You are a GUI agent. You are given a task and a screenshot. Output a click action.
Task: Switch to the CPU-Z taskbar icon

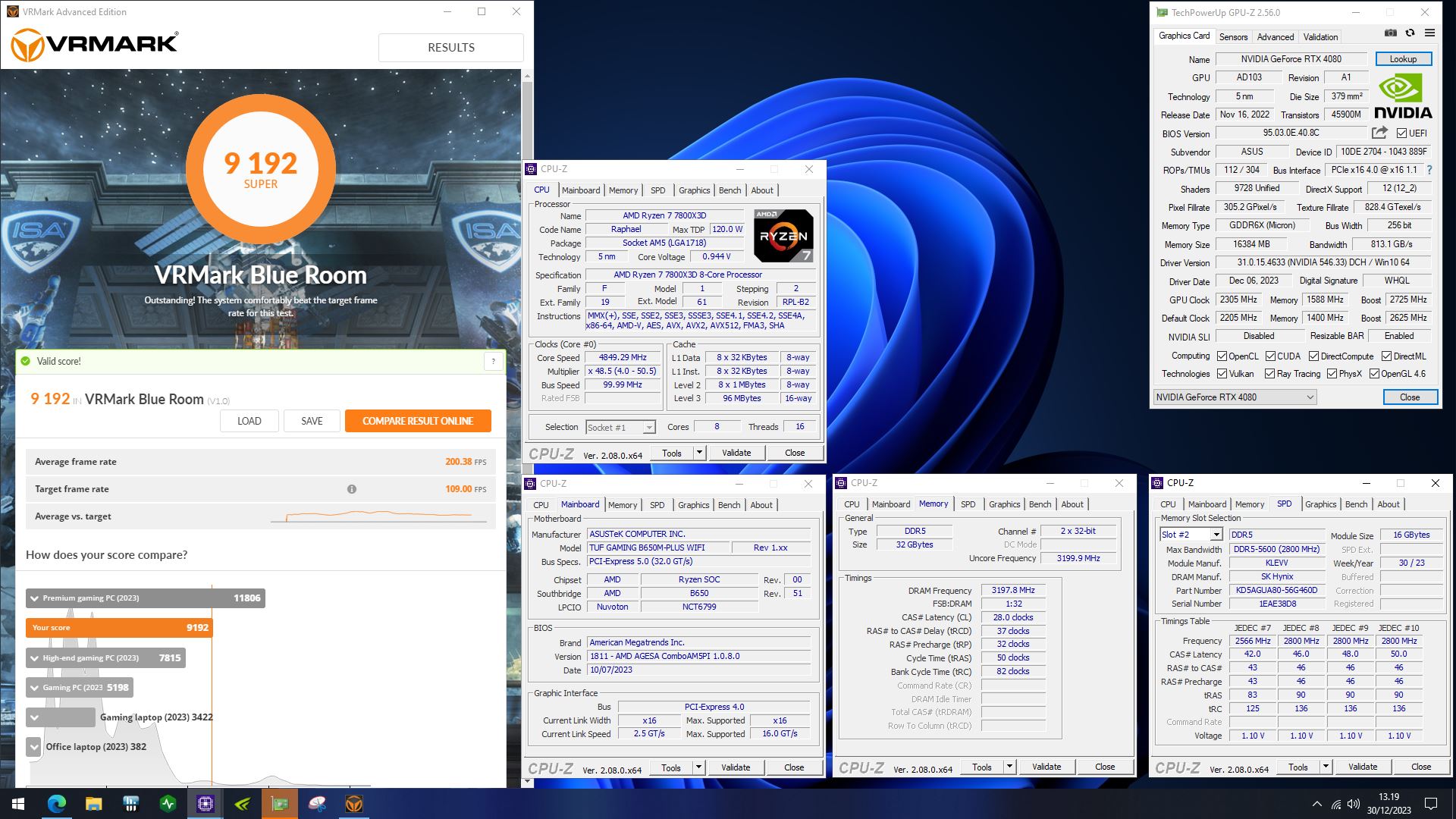coord(206,804)
